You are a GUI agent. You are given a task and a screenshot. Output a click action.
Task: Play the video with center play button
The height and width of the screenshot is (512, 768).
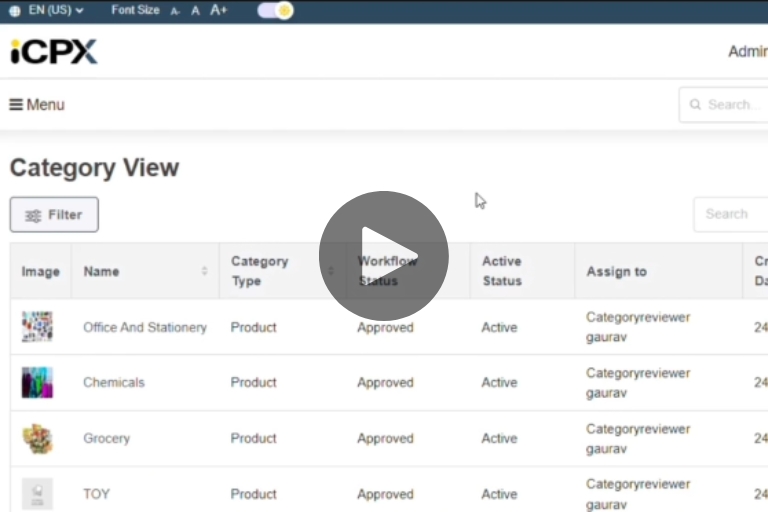point(384,256)
